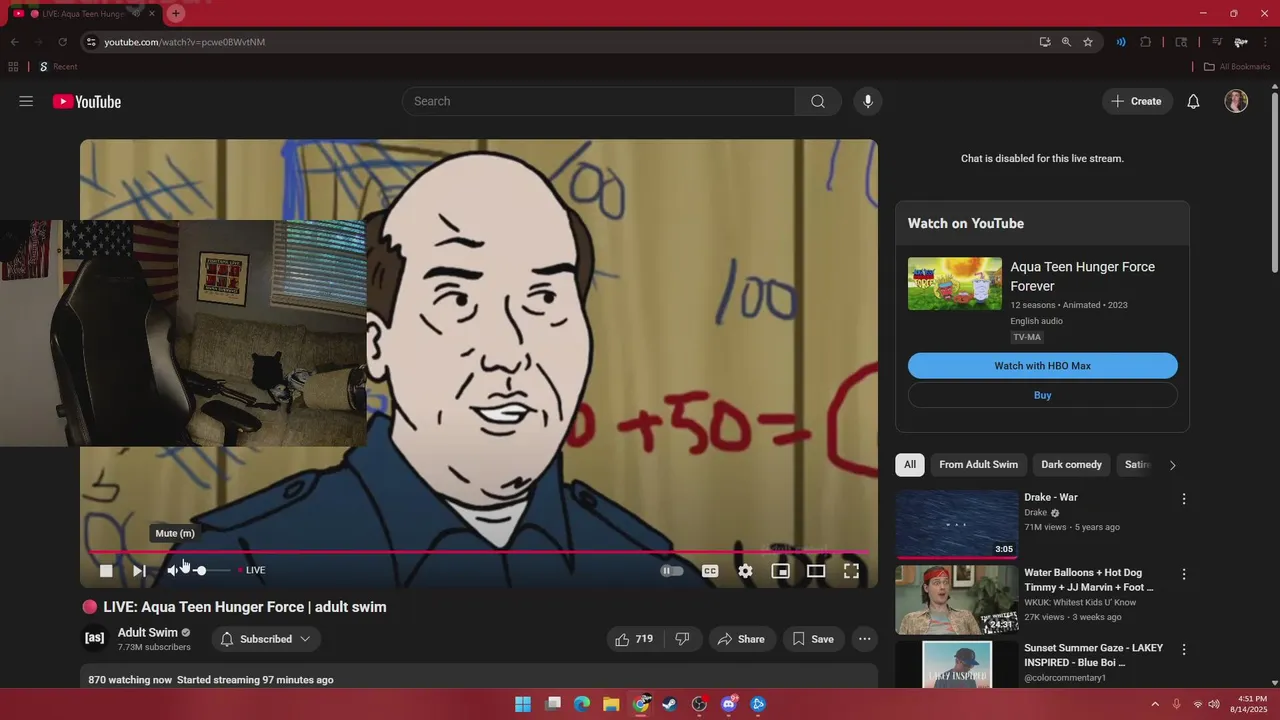Image resolution: width=1280 pixels, height=720 pixels.
Task: Select the From Adult Swim chip
Action: [978, 465]
